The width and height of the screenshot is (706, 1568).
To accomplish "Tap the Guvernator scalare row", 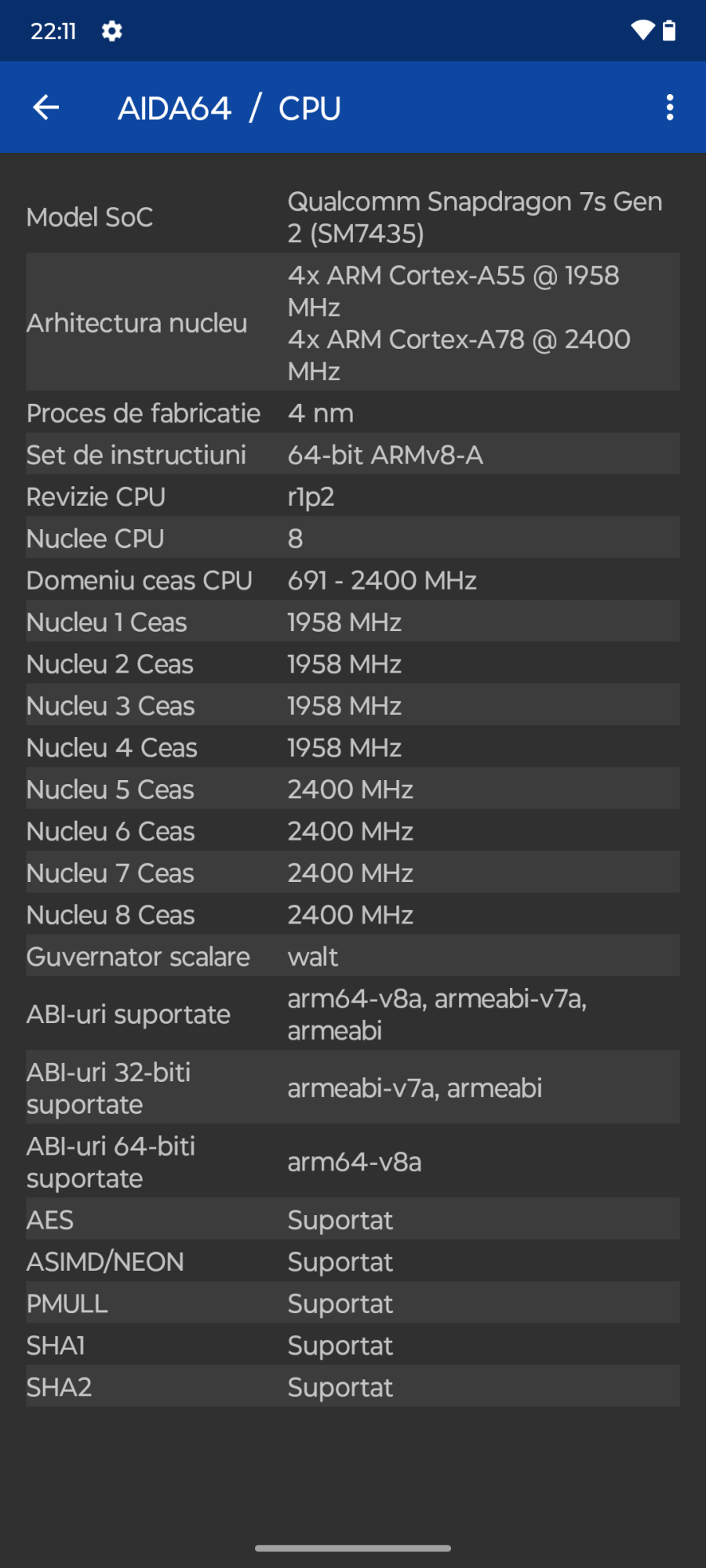I will (x=352, y=956).
